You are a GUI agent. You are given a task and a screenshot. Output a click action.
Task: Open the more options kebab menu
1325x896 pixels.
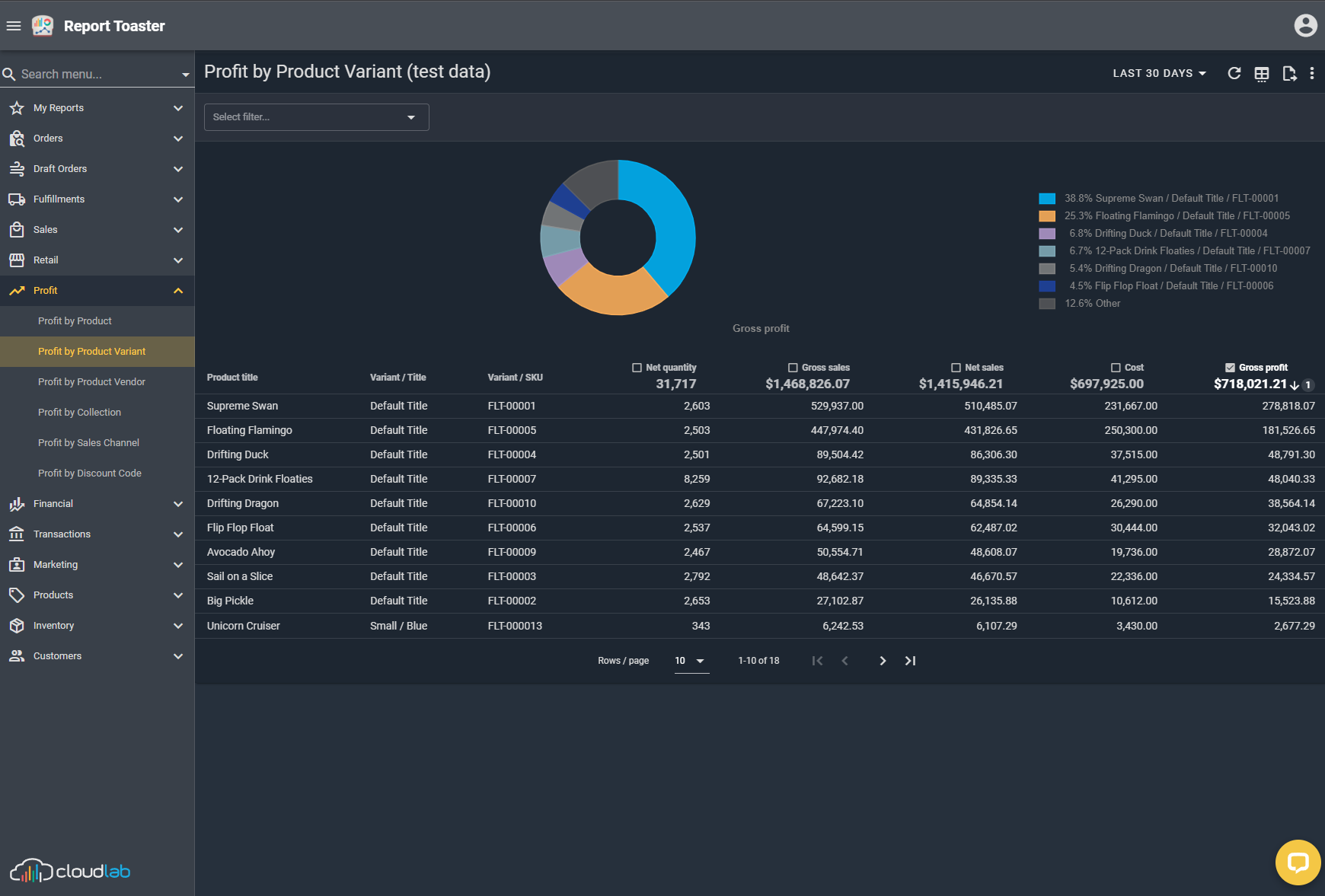pos(1311,73)
